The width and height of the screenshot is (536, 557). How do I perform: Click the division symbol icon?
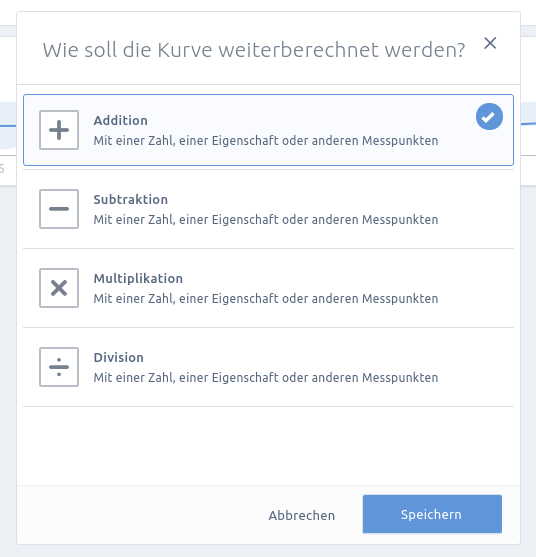coord(59,367)
